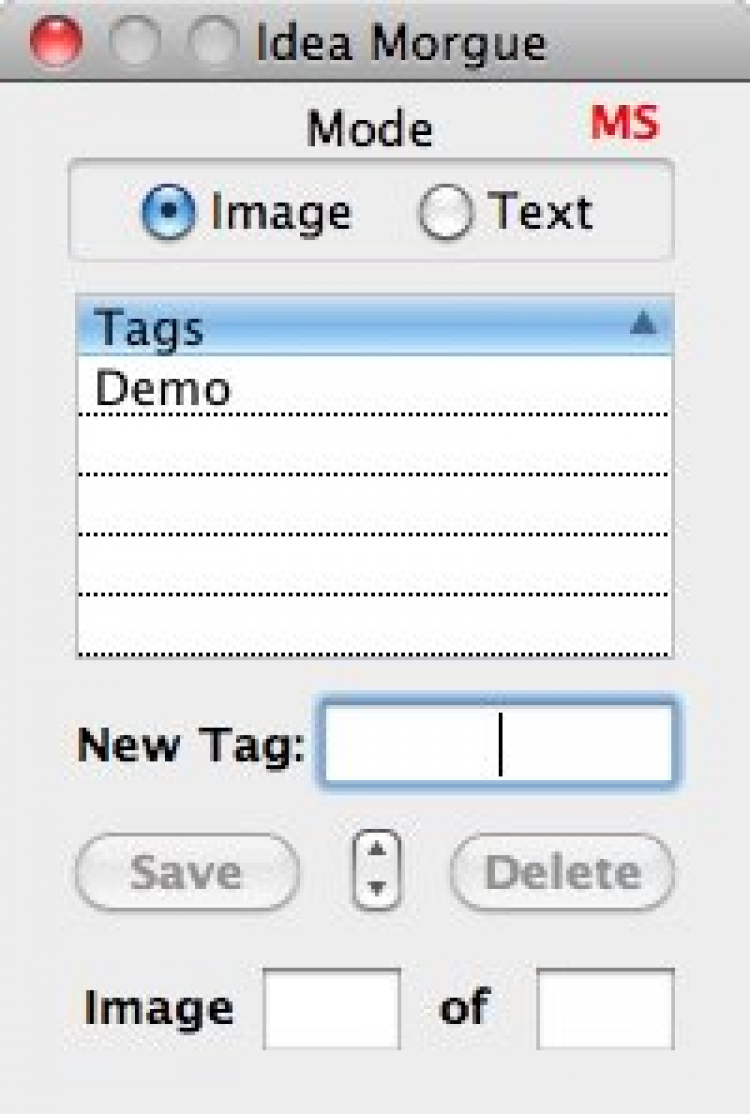
Task: Click the window zoom button
Action: pos(211,42)
